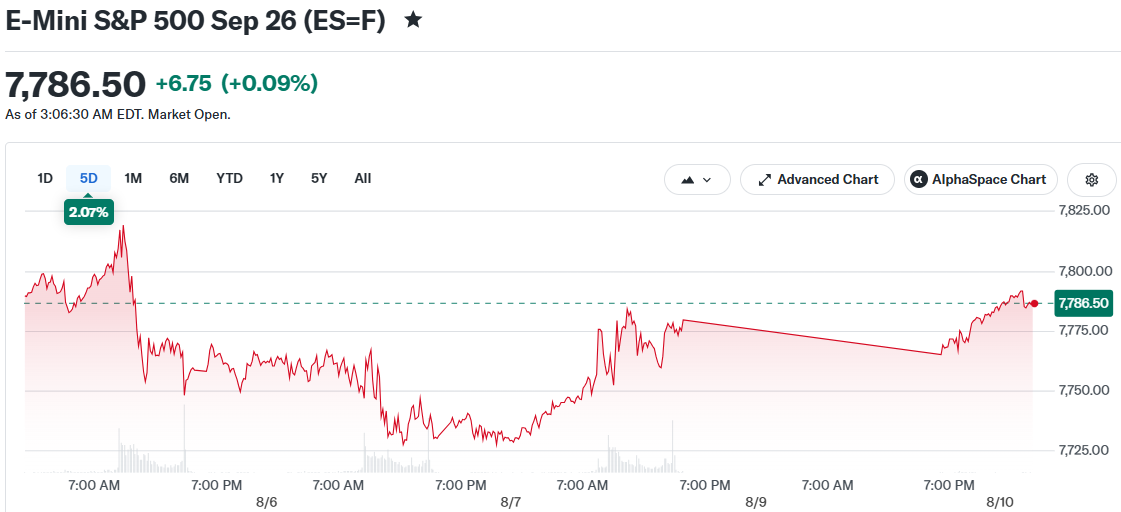The width and height of the screenshot is (1121, 512).
Task: Click the expand arrows icon in Advanced Chart
Action: point(764,180)
